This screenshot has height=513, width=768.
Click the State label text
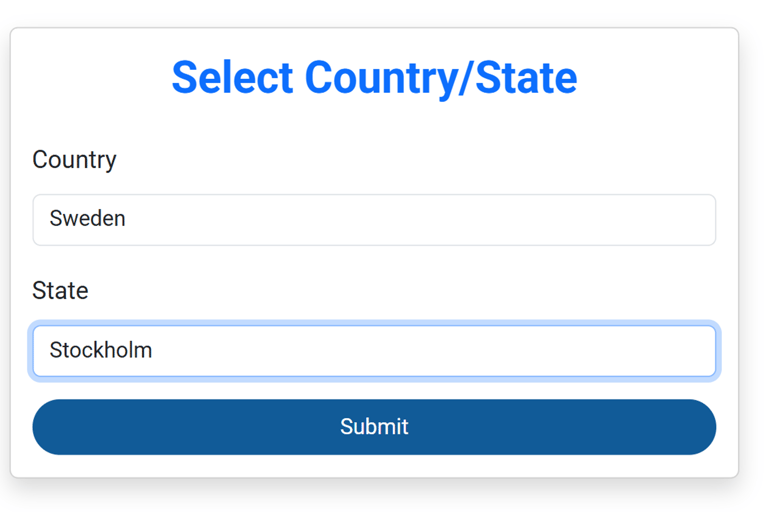point(60,291)
